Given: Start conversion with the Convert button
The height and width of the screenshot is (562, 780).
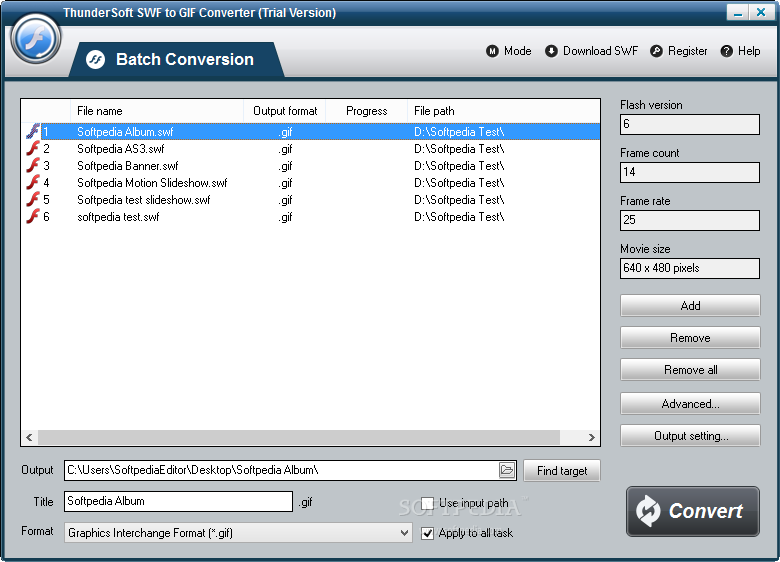Looking at the screenshot, I should 692,511.
